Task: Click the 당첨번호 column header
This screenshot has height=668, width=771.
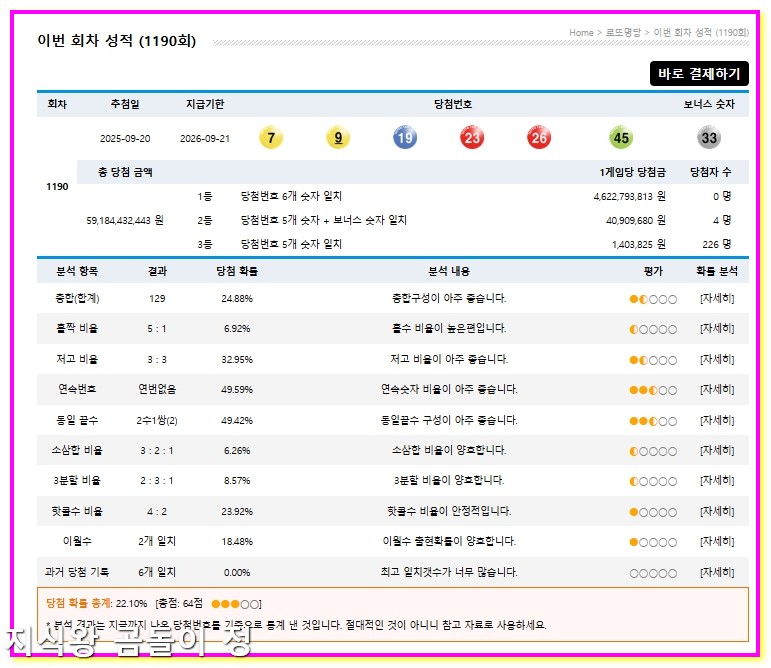Action: (453, 104)
